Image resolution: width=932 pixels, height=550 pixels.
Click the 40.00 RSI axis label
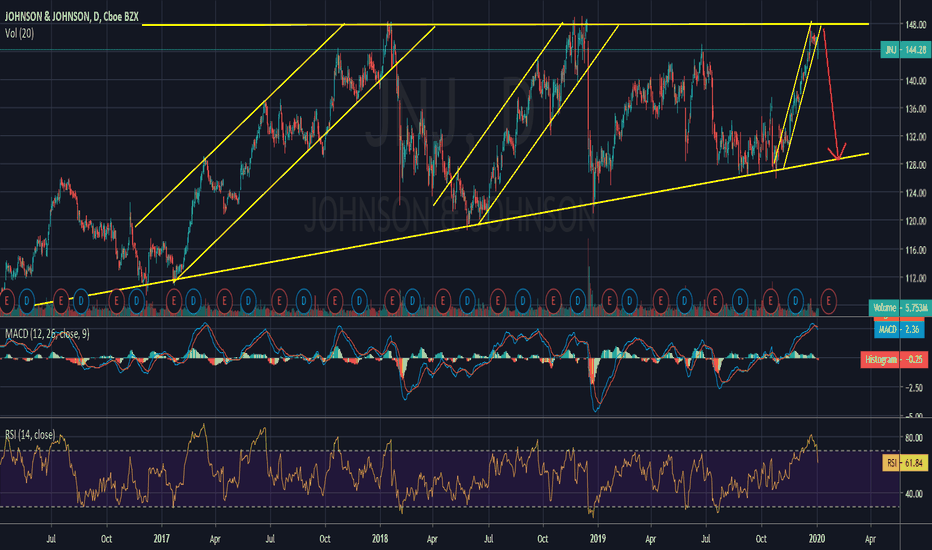[913, 494]
